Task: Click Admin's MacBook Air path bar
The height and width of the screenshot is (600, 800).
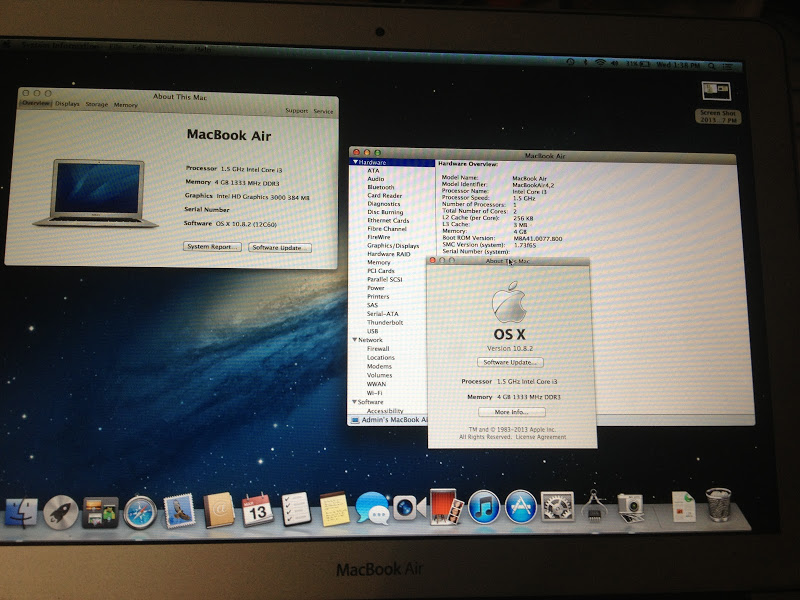Action: pyautogui.click(x=389, y=420)
